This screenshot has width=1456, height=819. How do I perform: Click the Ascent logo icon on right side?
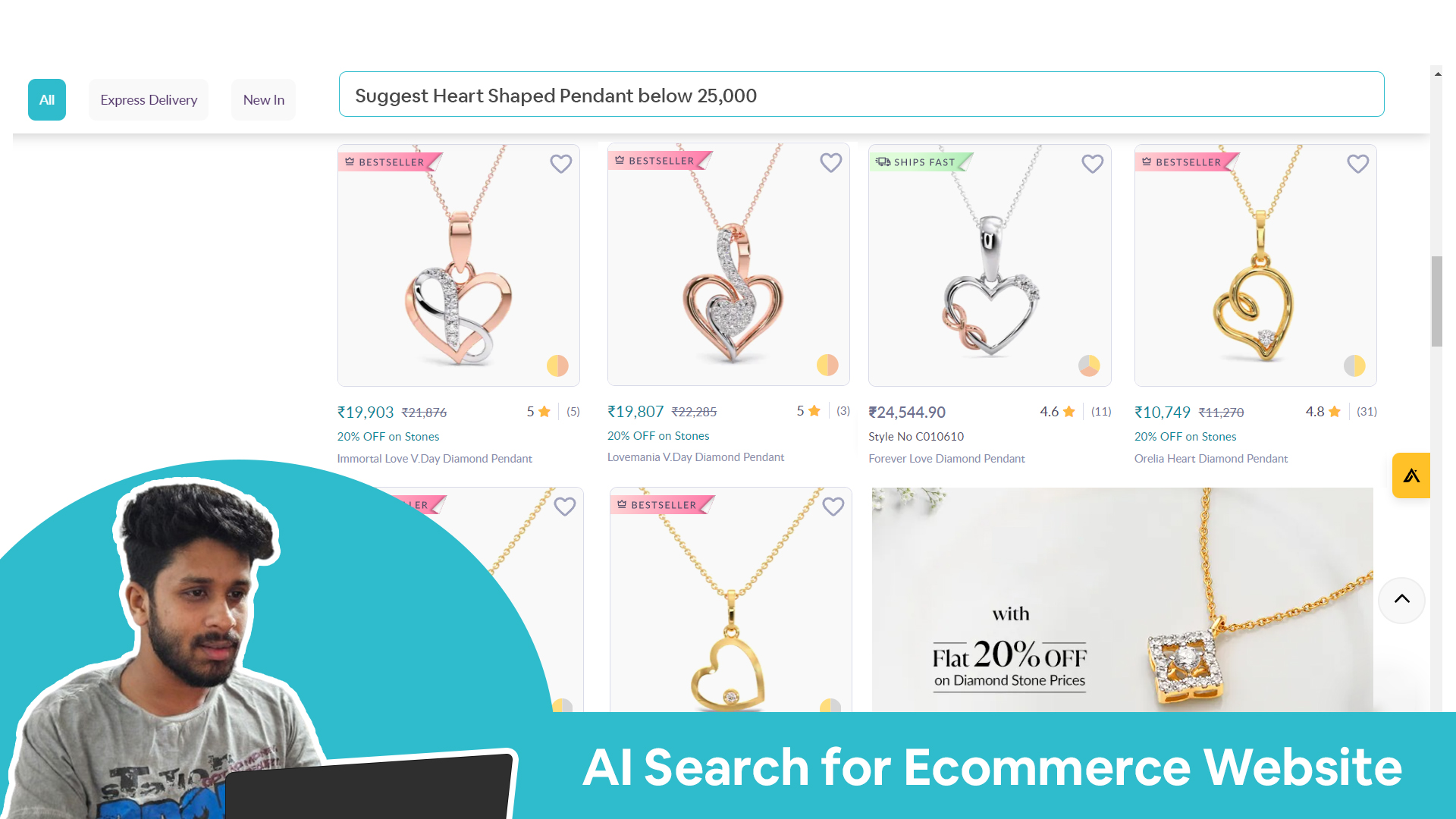click(x=1412, y=476)
